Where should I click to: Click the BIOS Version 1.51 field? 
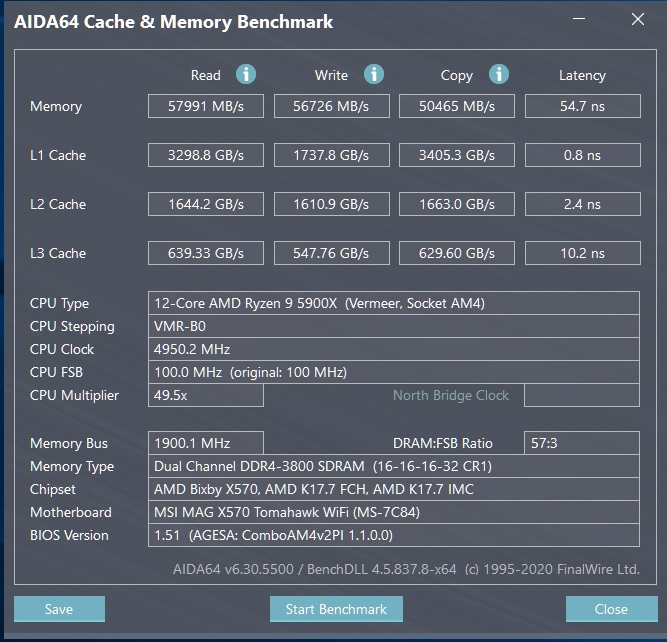click(393, 535)
